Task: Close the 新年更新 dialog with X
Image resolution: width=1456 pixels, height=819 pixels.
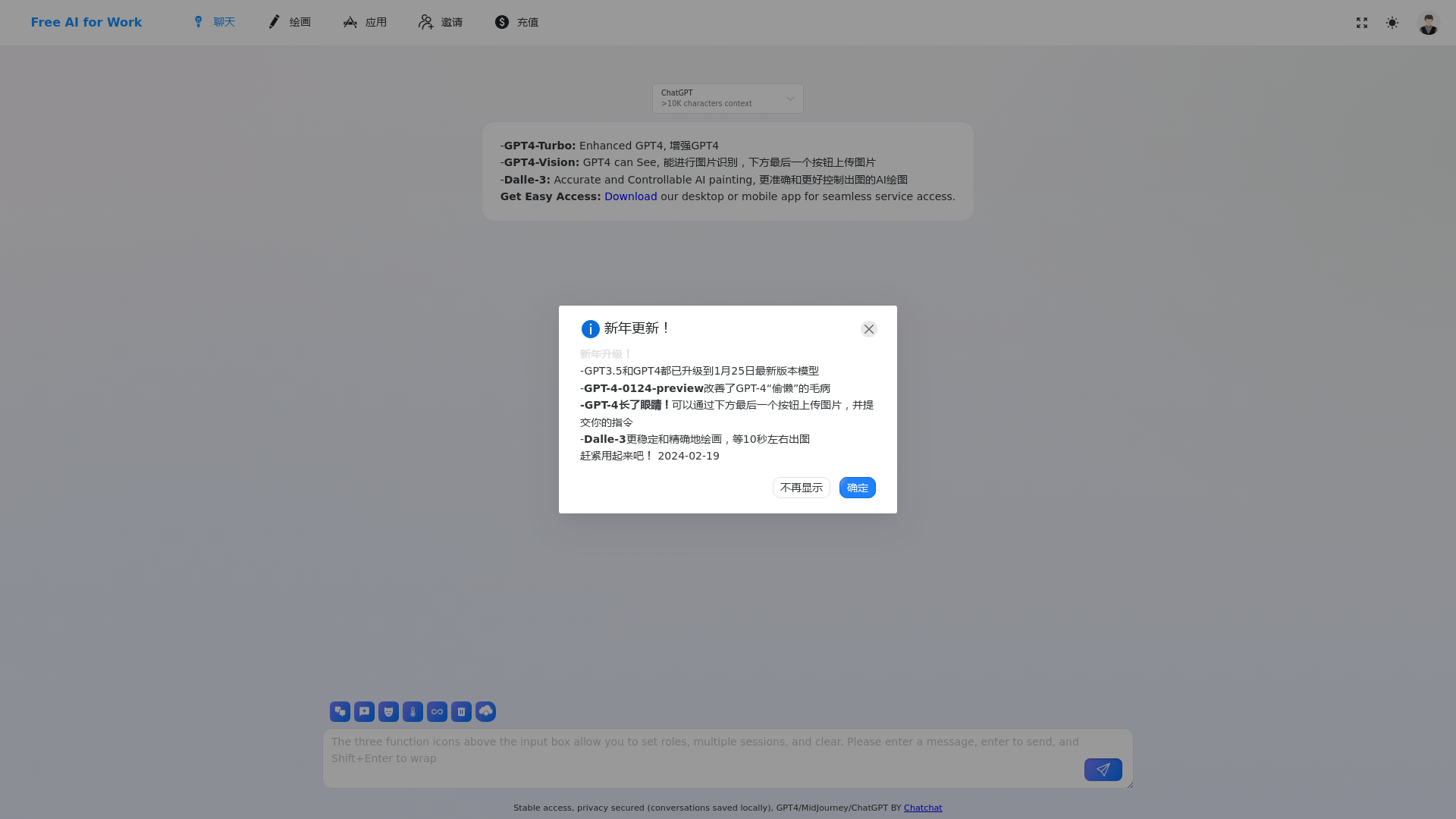Action: click(x=869, y=329)
